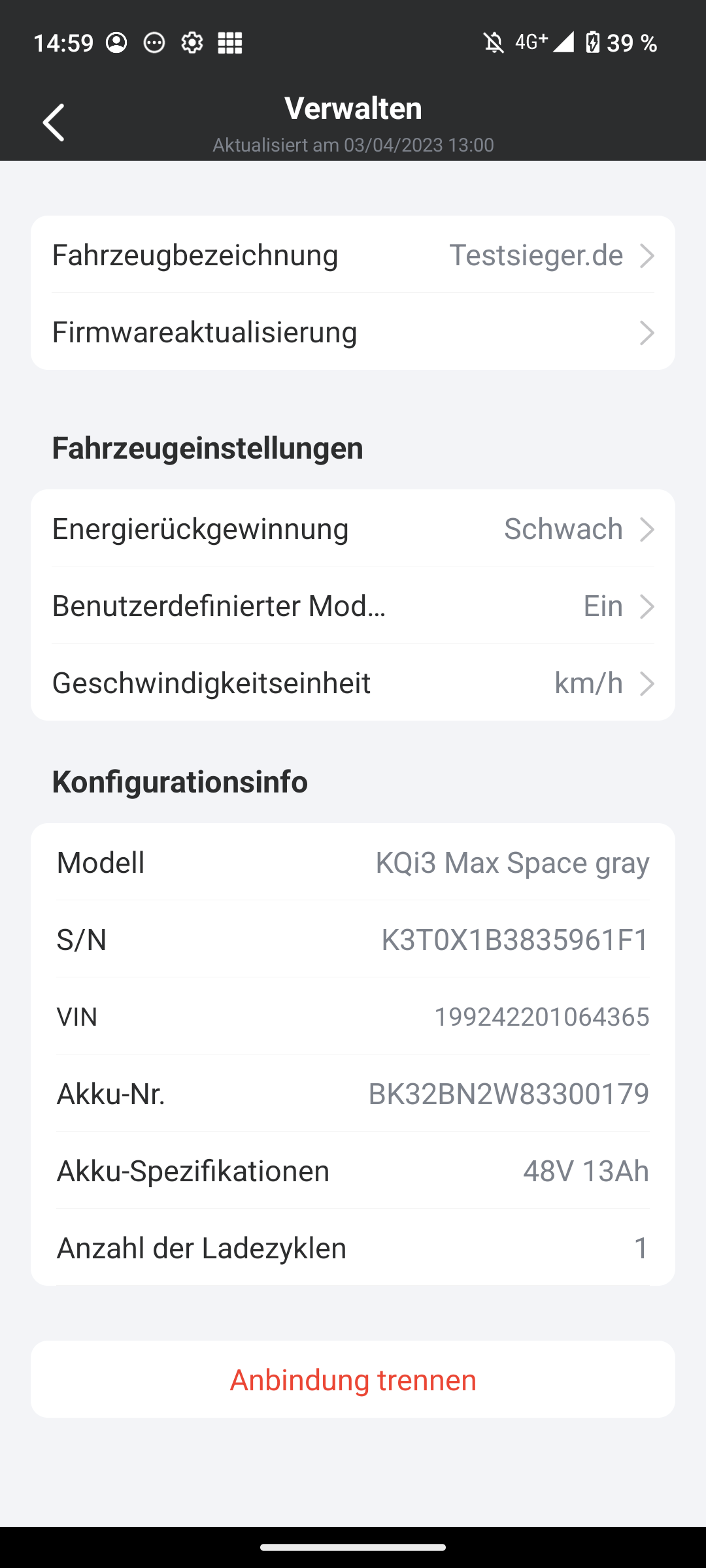Open Energierückgewinnung strength options chevron

[x=647, y=529]
